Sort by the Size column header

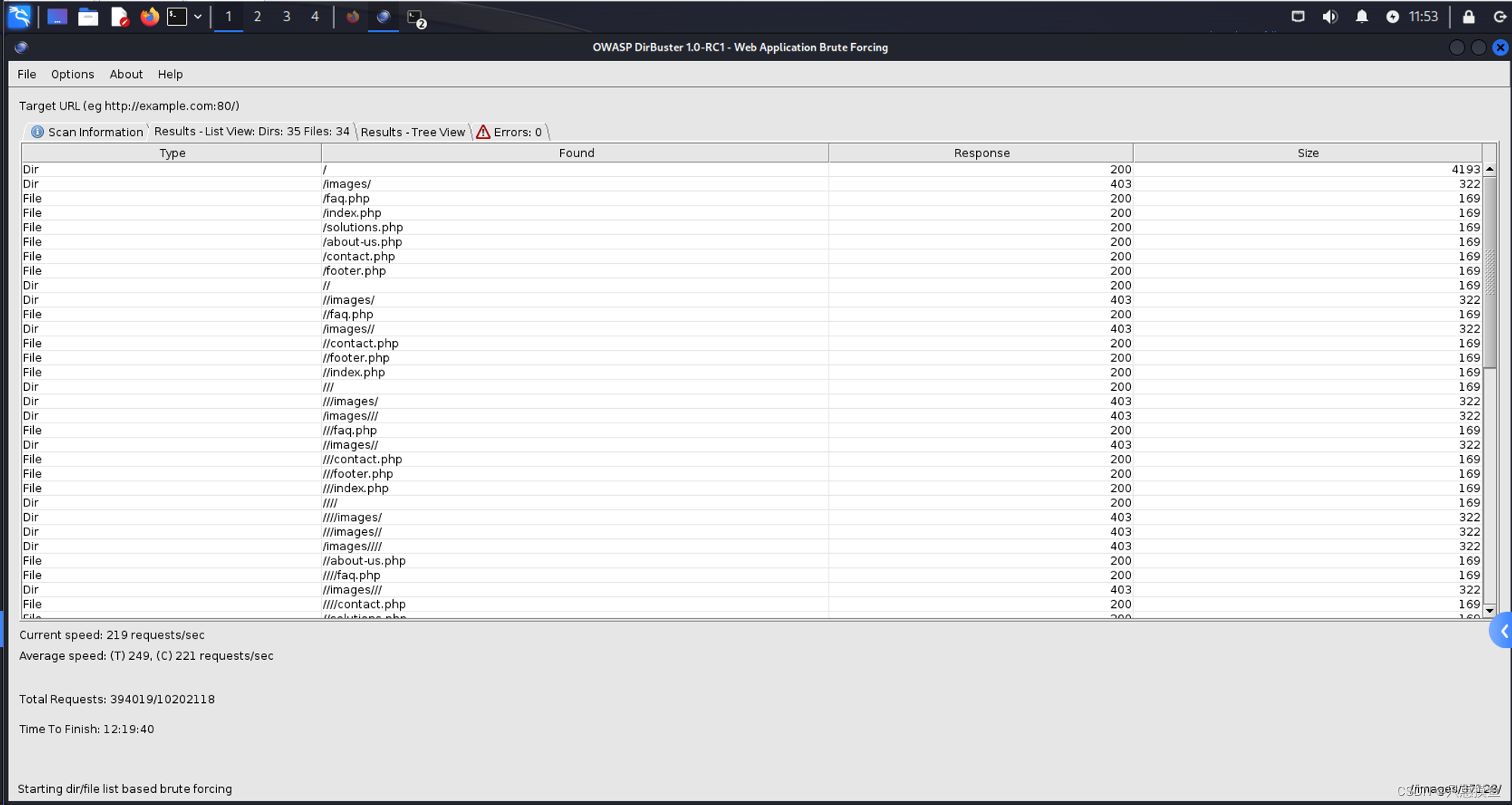pyautogui.click(x=1308, y=153)
